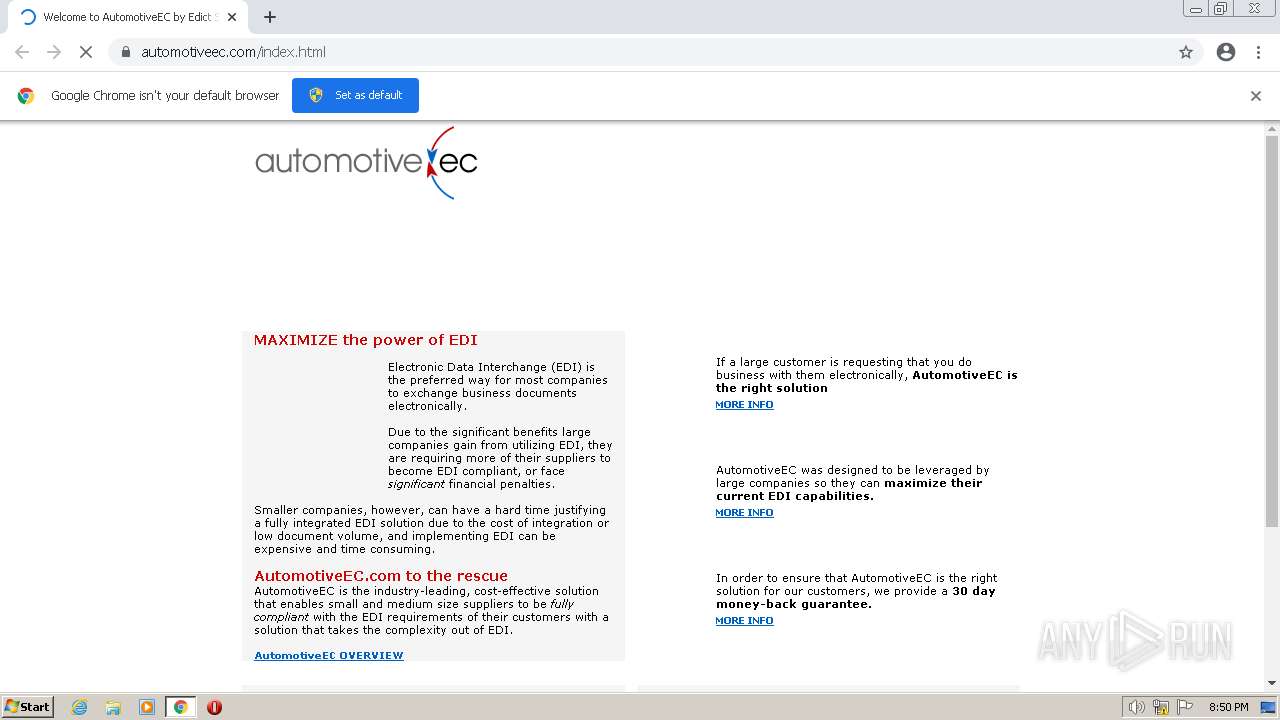
Task: Open the File Explorer taskbar icon
Action: tap(113, 707)
